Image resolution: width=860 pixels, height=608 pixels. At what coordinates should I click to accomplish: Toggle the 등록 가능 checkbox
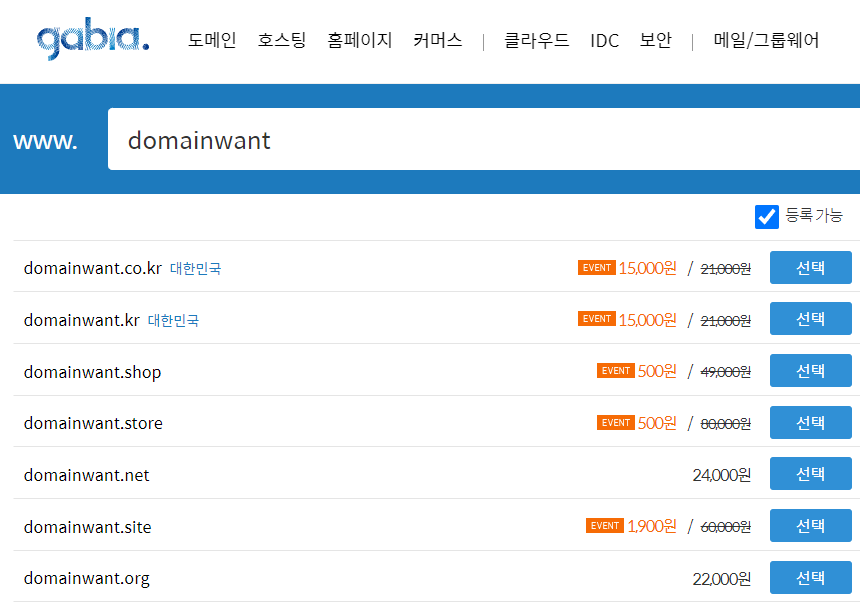click(x=767, y=217)
